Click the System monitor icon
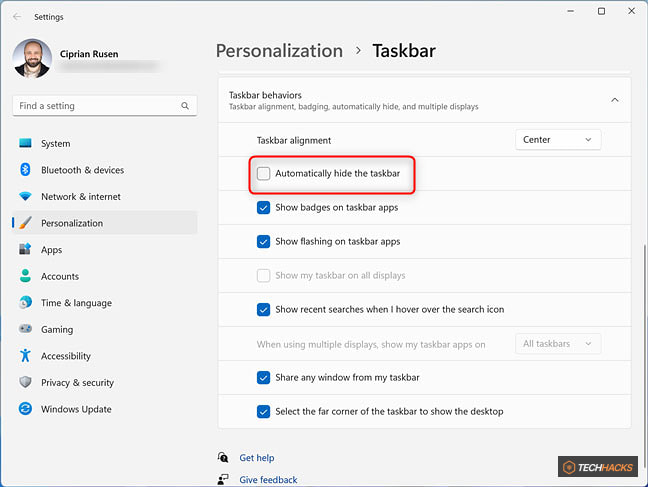This screenshot has height=487, width=648. (25, 143)
